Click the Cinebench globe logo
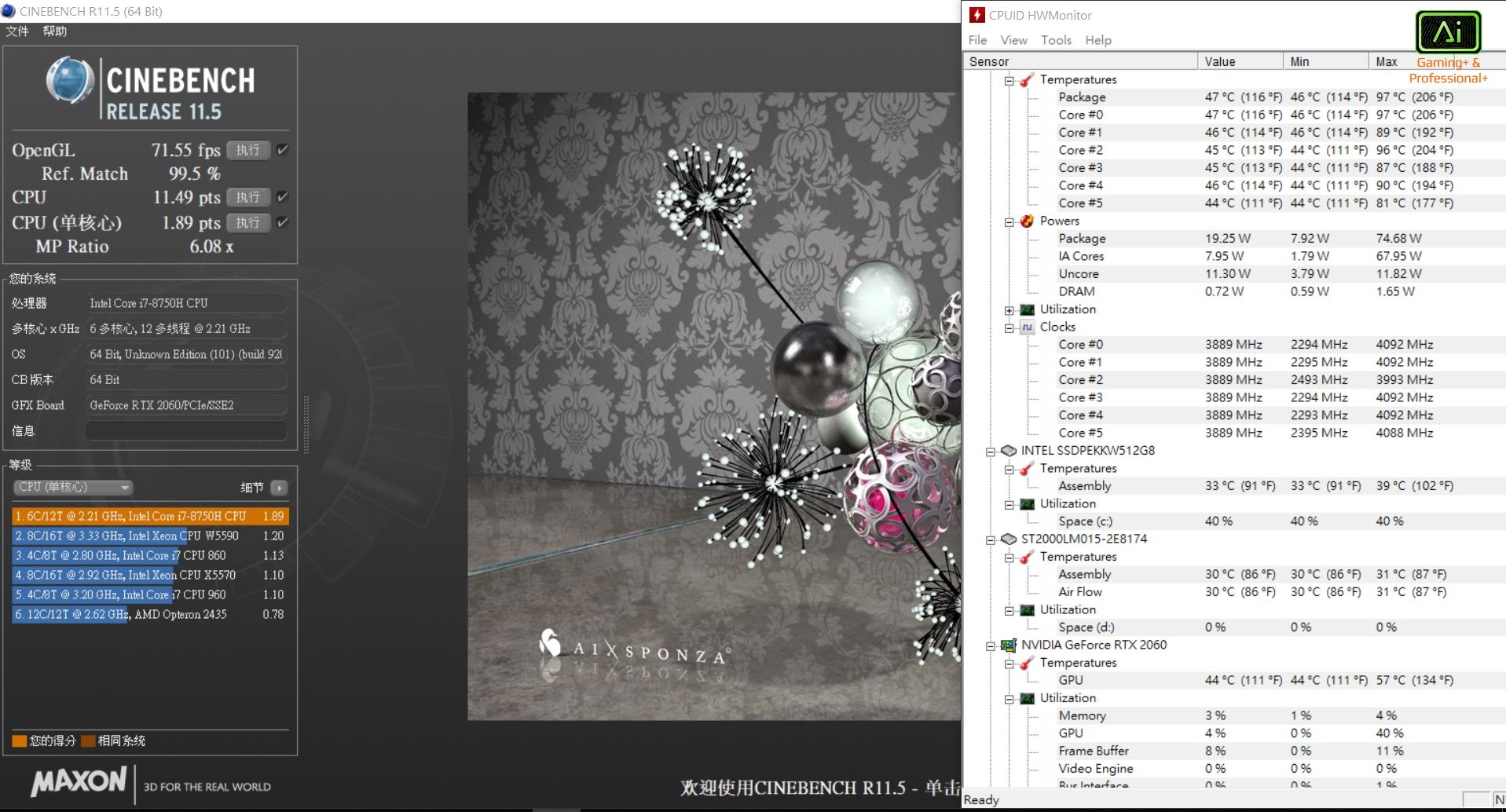1506x812 pixels. point(70,80)
